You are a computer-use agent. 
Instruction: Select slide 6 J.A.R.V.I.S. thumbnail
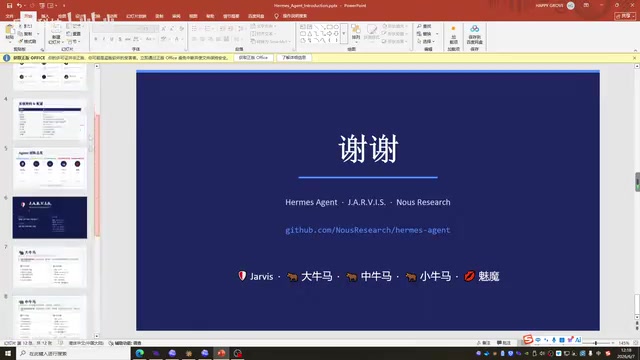click(x=50, y=218)
